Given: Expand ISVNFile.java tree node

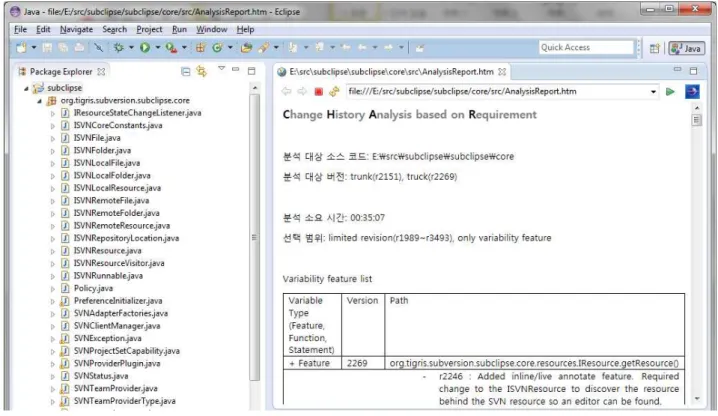Looking at the screenshot, I should tap(53, 138).
